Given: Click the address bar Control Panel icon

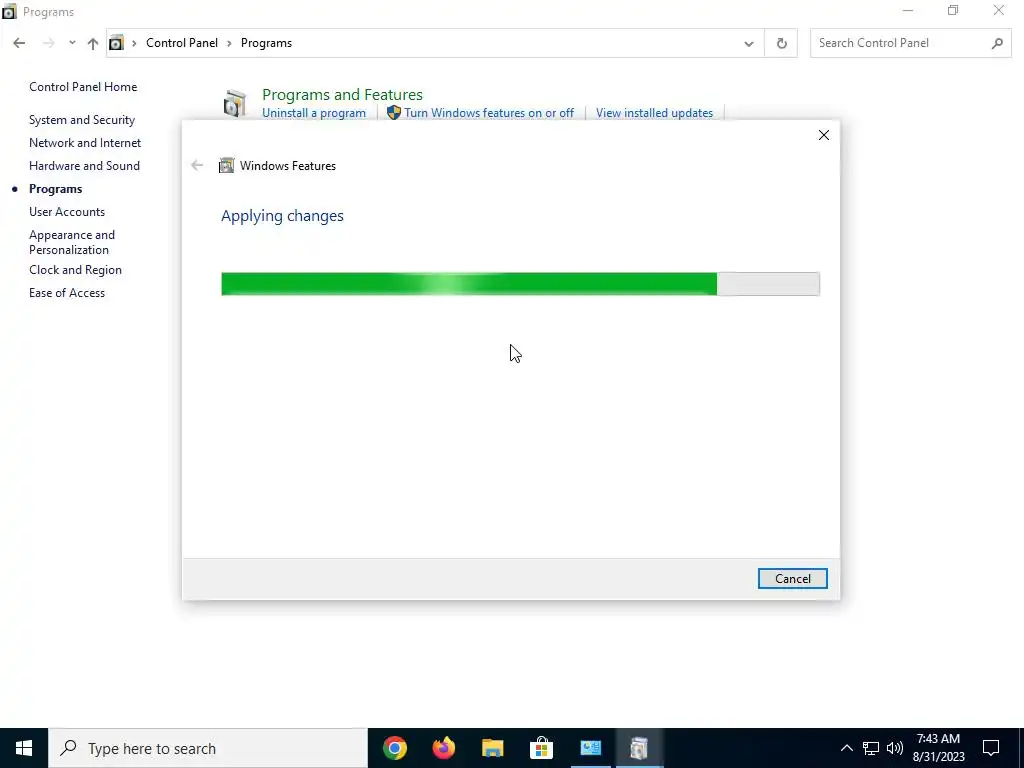Looking at the screenshot, I should point(116,43).
